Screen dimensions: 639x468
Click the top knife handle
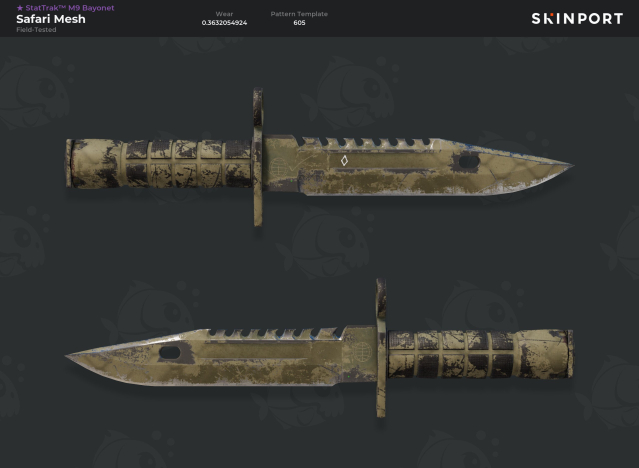[159, 163]
